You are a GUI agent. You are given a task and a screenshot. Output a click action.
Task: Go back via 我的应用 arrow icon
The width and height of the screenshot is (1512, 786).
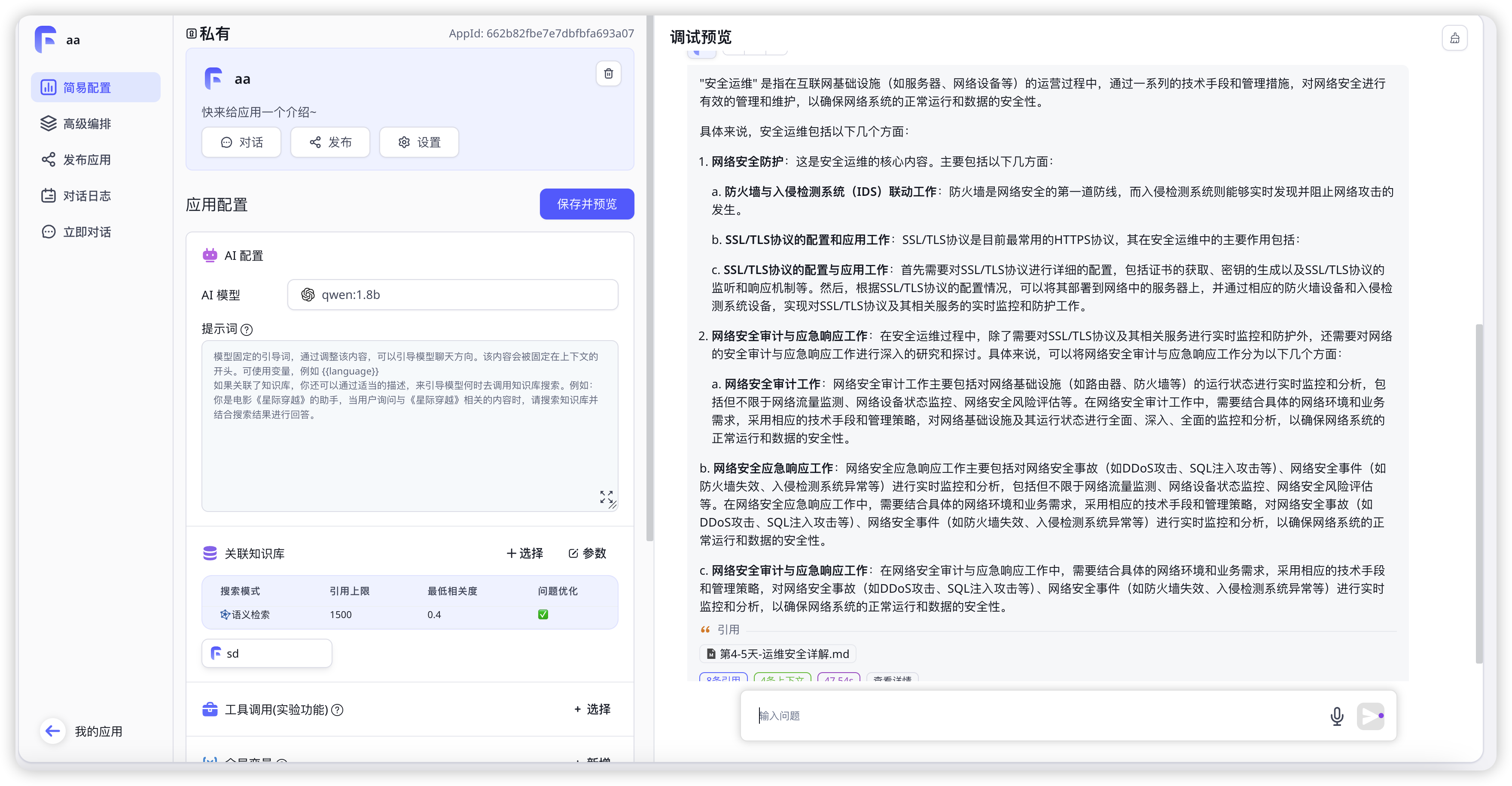(53, 731)
